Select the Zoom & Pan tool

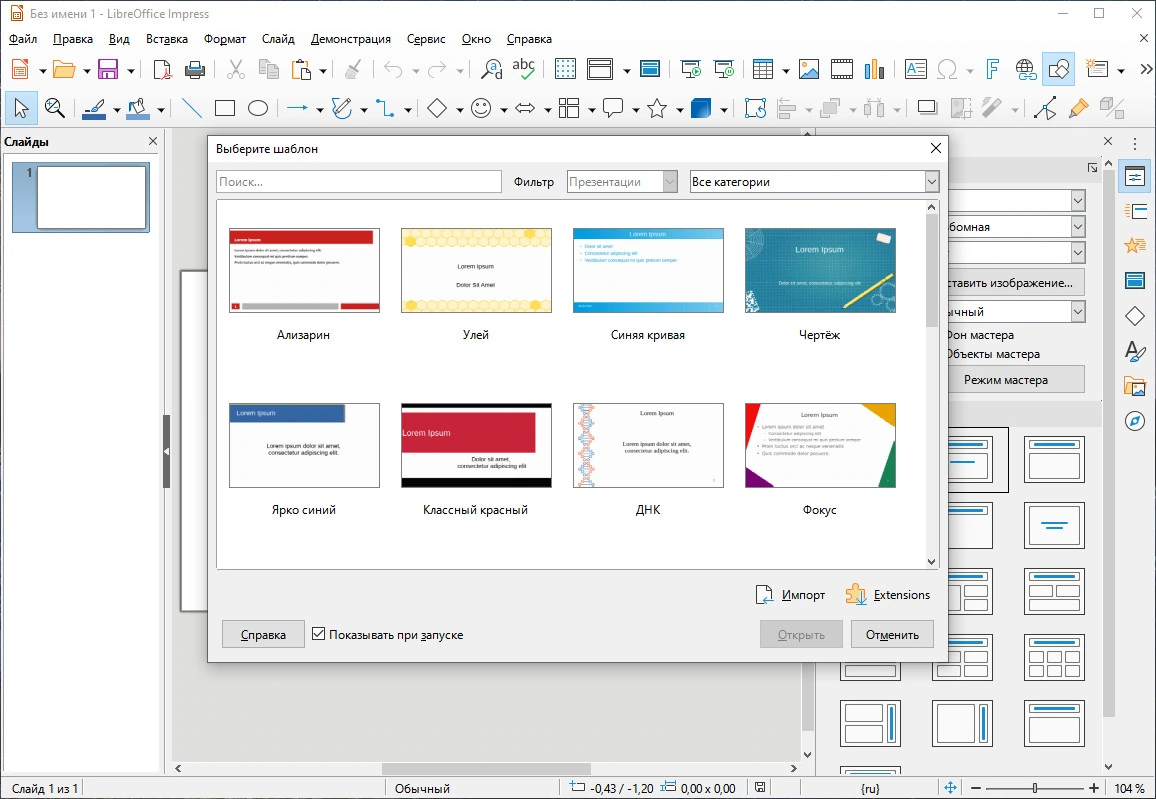coord(55,108)
